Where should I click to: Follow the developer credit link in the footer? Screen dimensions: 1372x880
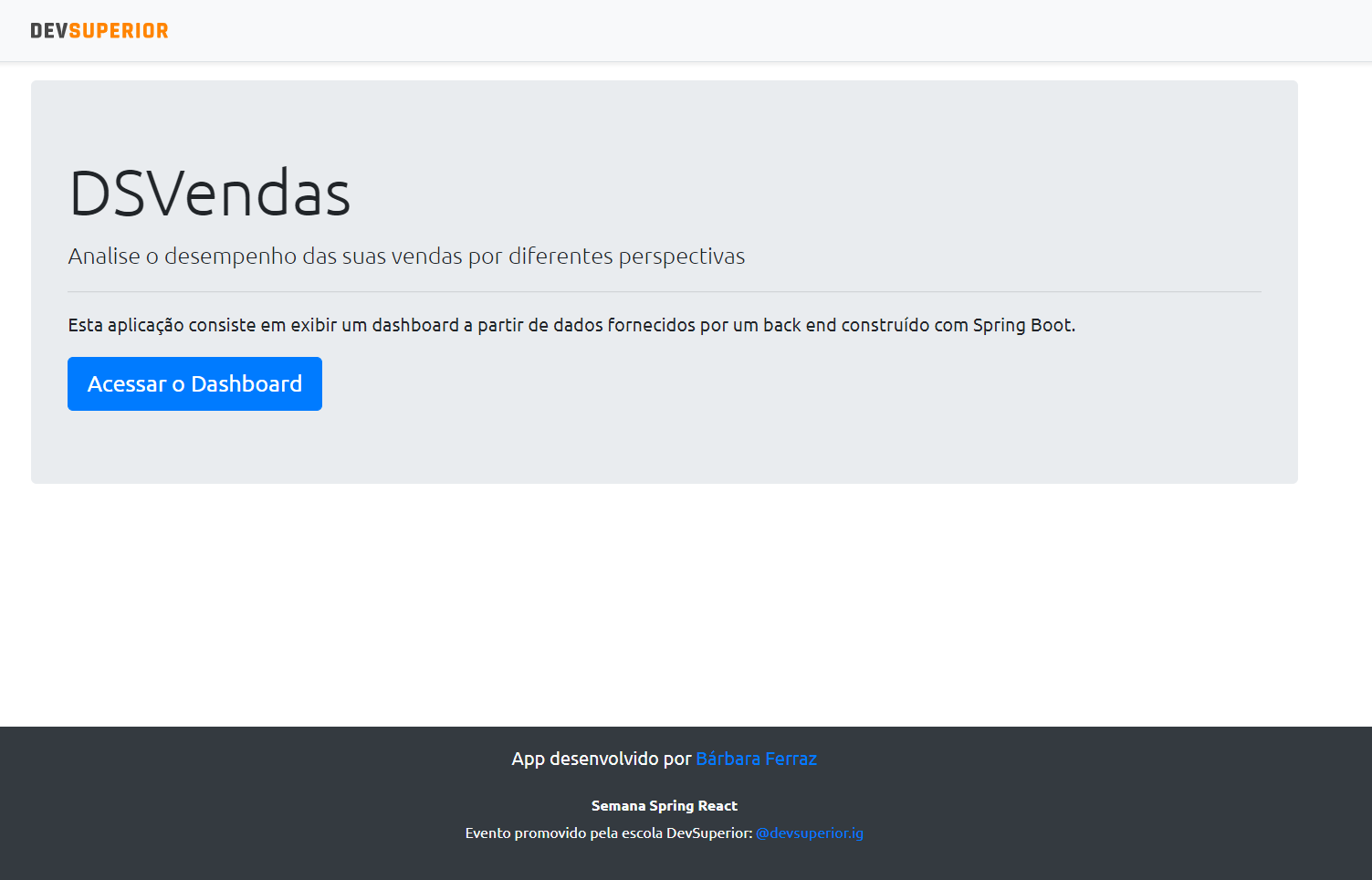[756, 759]
